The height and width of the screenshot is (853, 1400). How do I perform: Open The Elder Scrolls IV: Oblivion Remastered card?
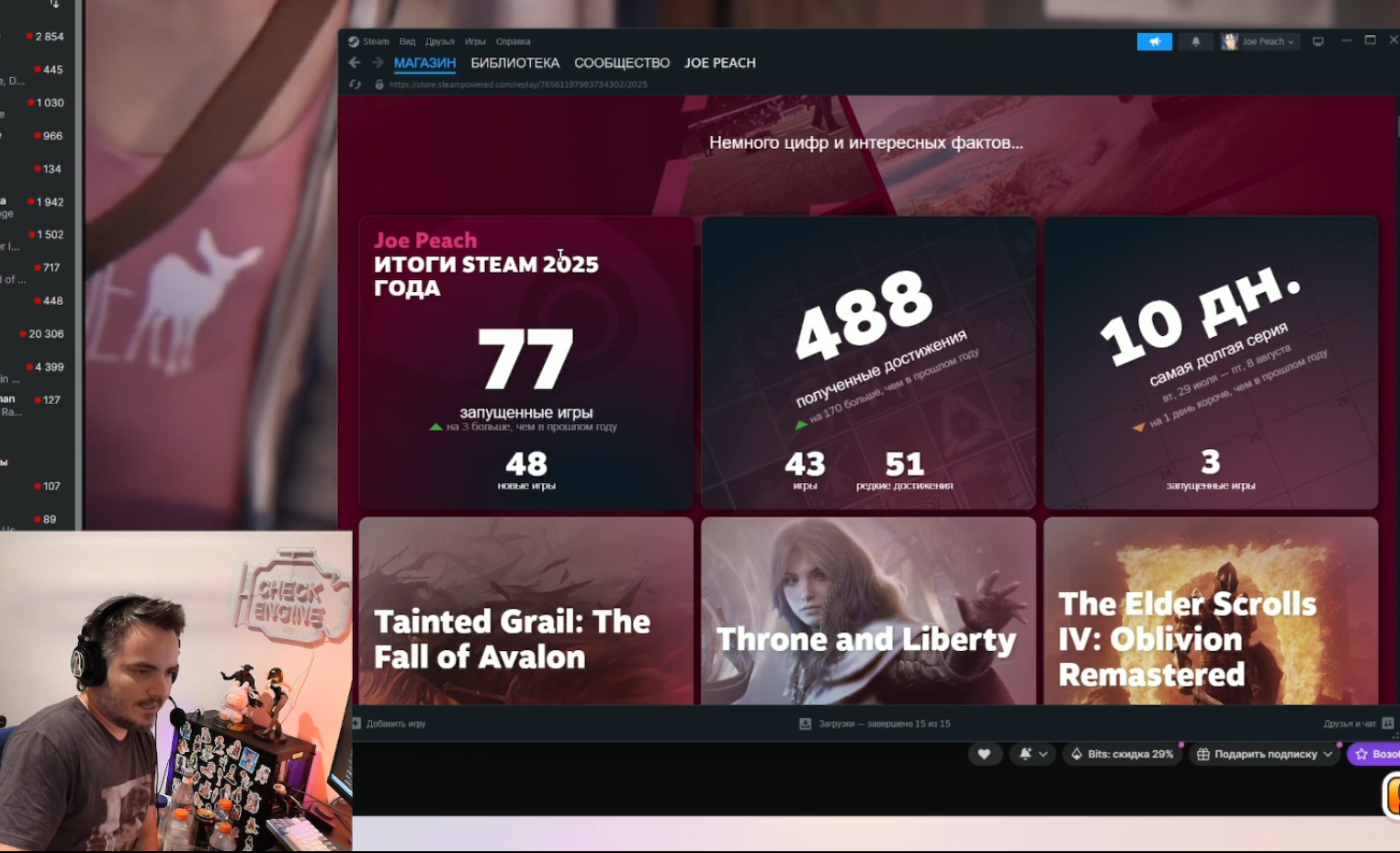point(1211,611)
